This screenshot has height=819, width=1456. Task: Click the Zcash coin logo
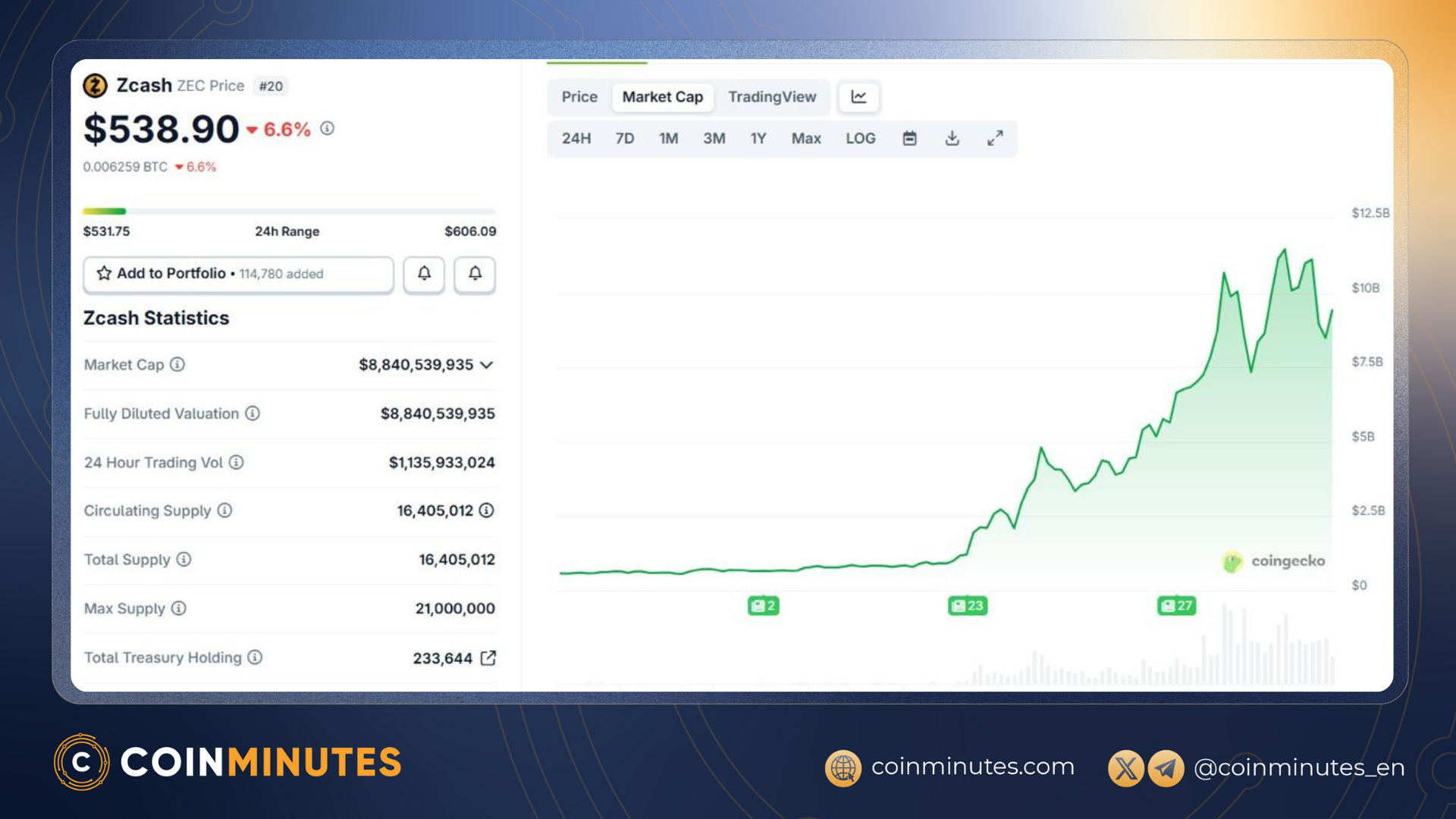[94, 85]
